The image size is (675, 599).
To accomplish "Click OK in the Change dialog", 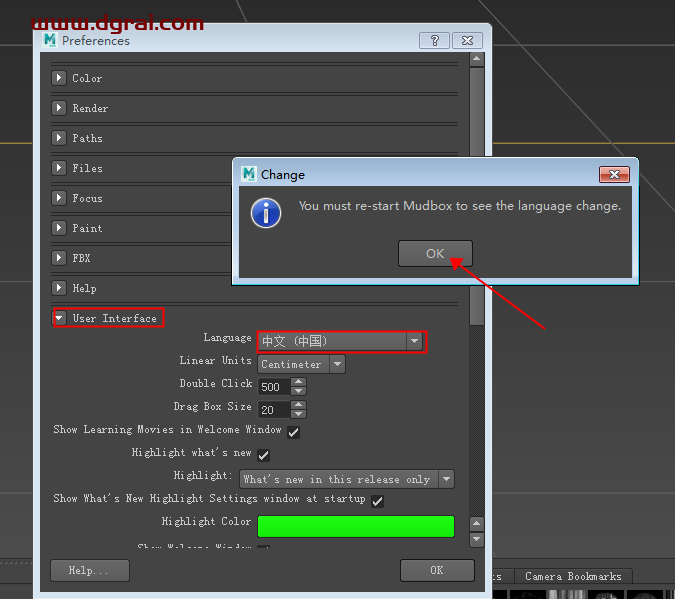I will pyautogui.click(x=435, y=254).
